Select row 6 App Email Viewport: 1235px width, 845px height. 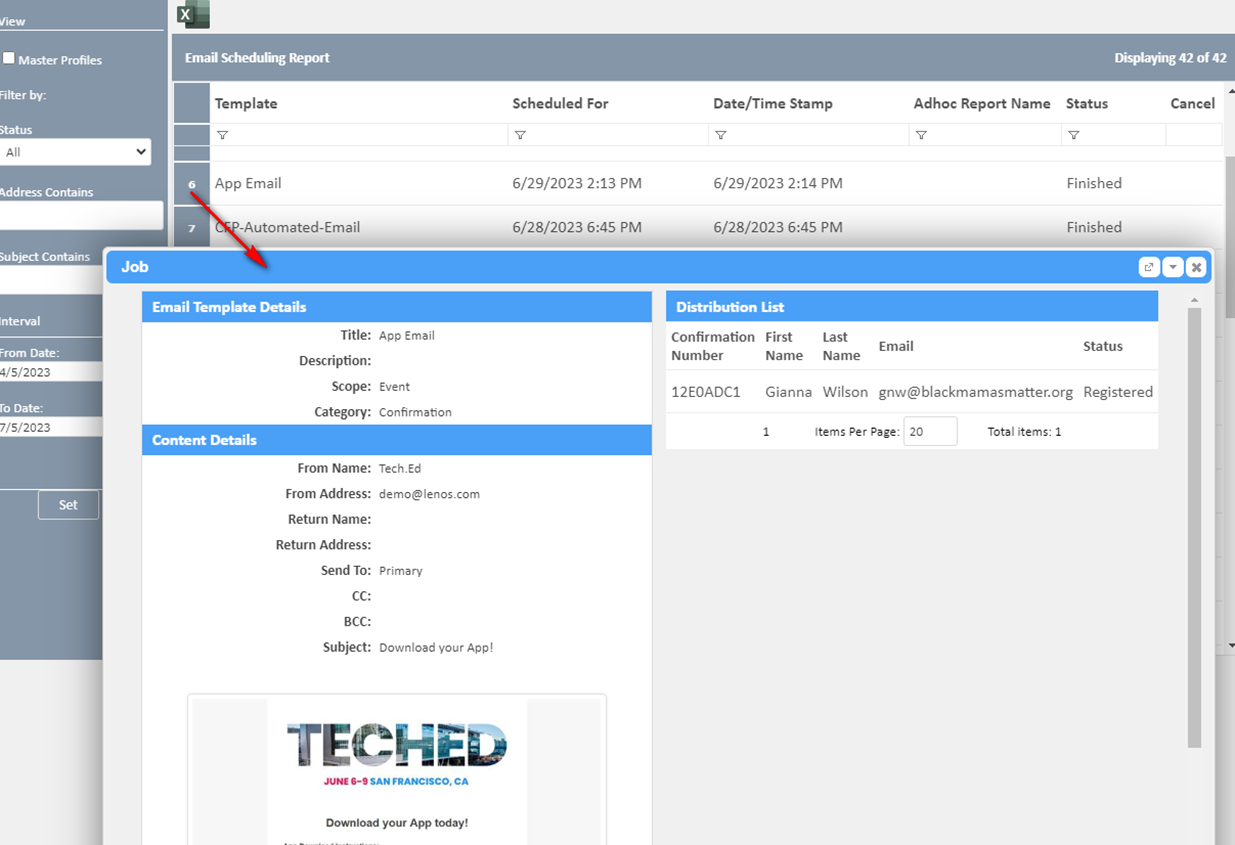click(248, 183)
